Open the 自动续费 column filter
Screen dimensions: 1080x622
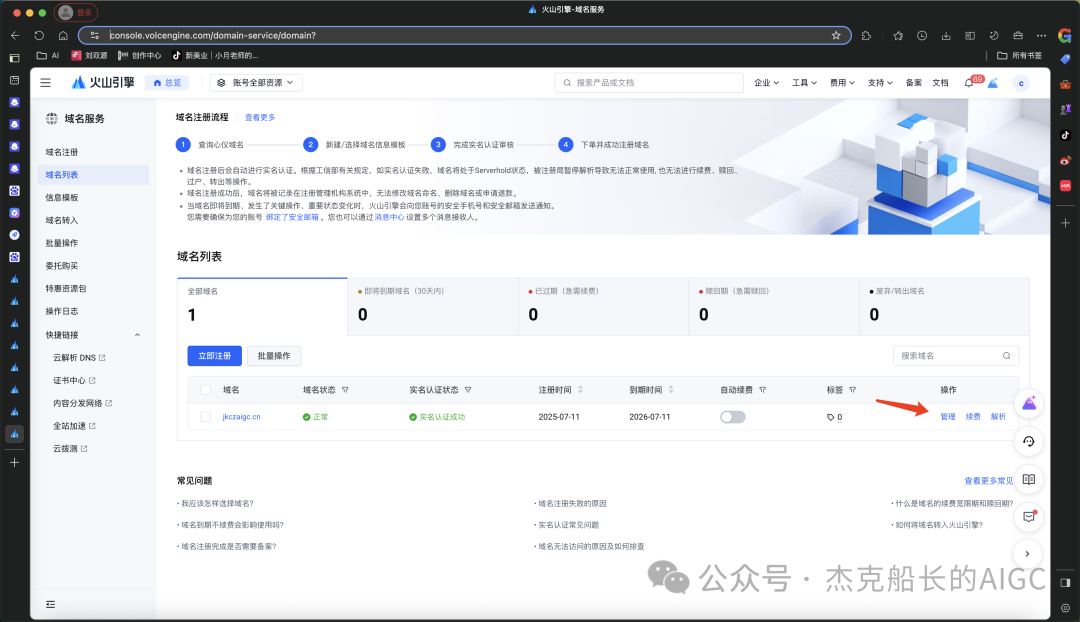tap(762, 390)
